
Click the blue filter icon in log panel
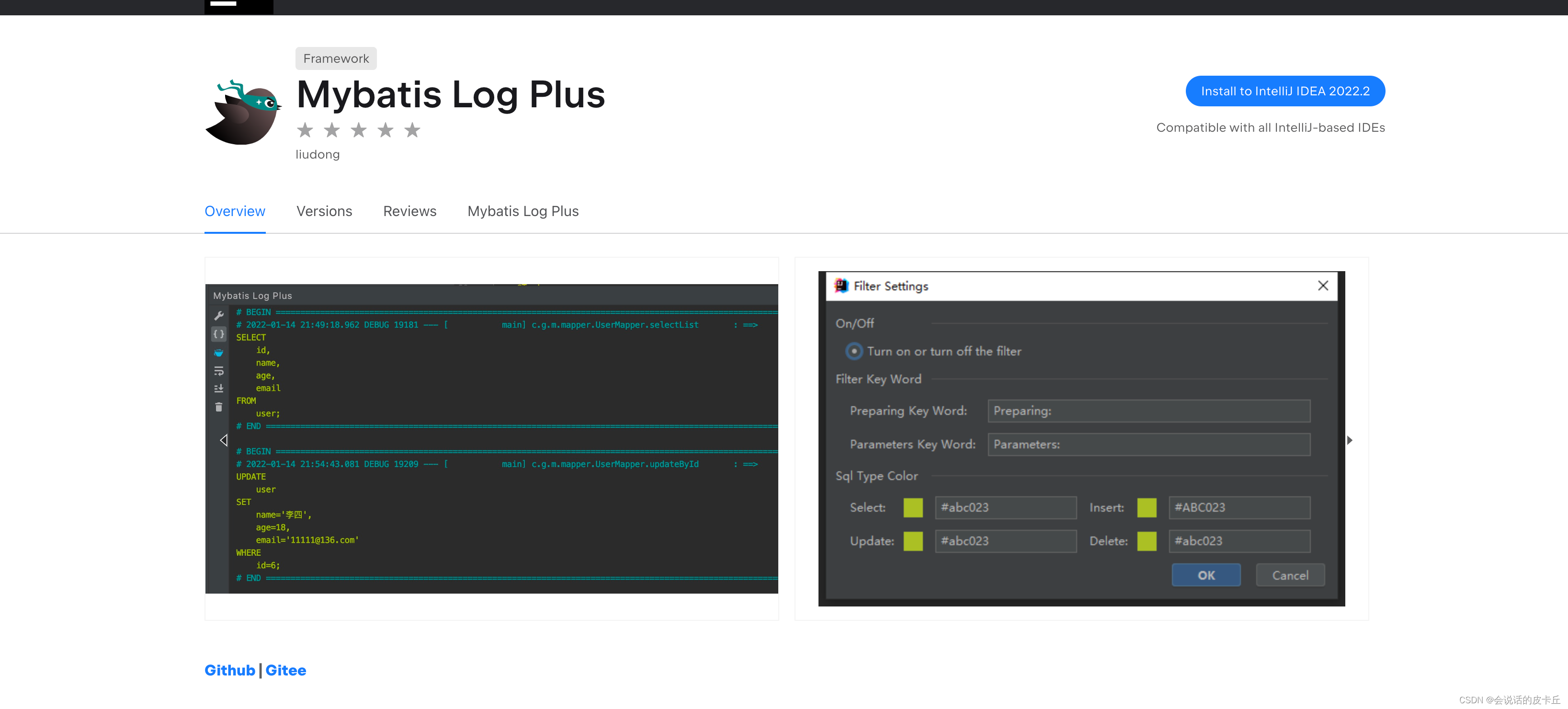click(x=218, y=353)
